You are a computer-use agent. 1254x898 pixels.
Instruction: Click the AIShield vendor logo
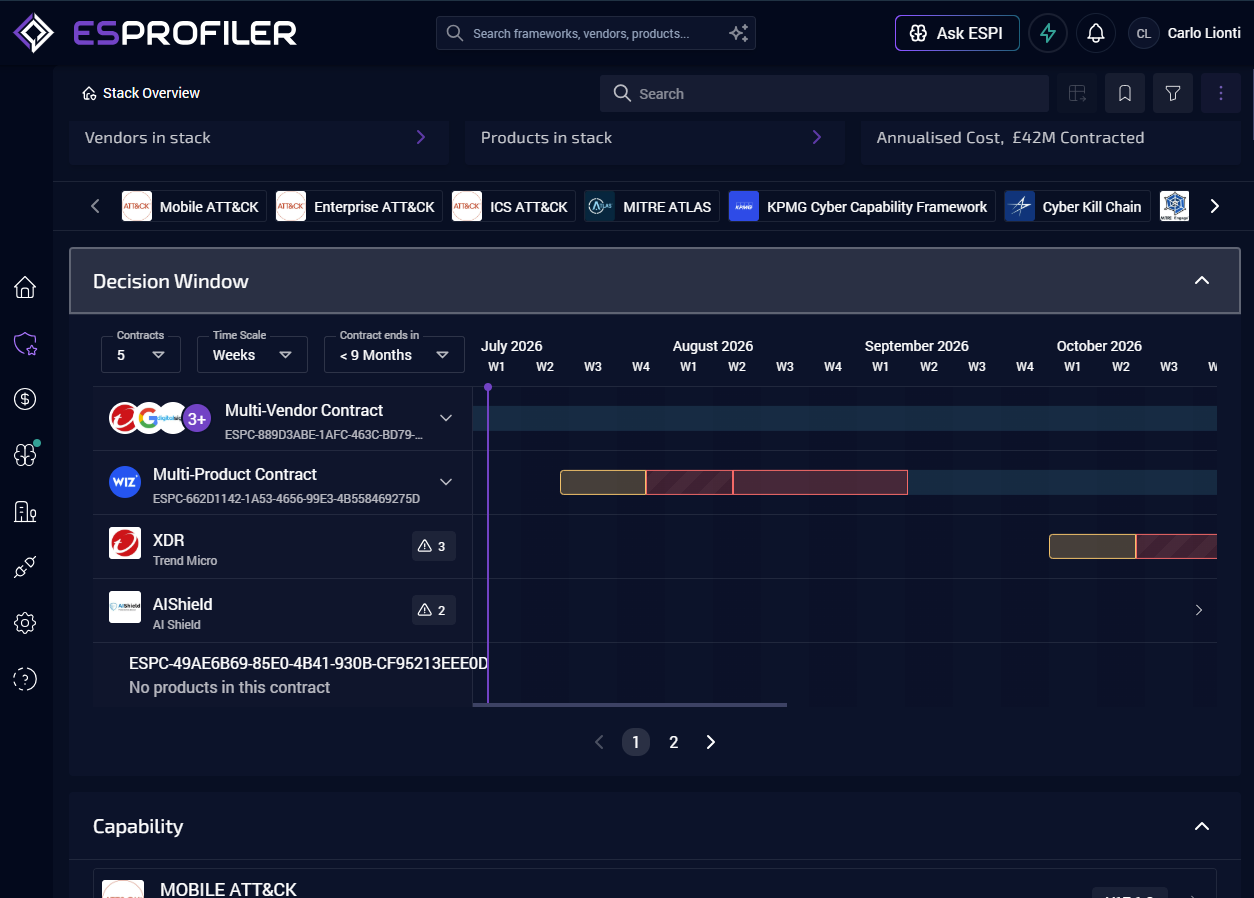125,607
